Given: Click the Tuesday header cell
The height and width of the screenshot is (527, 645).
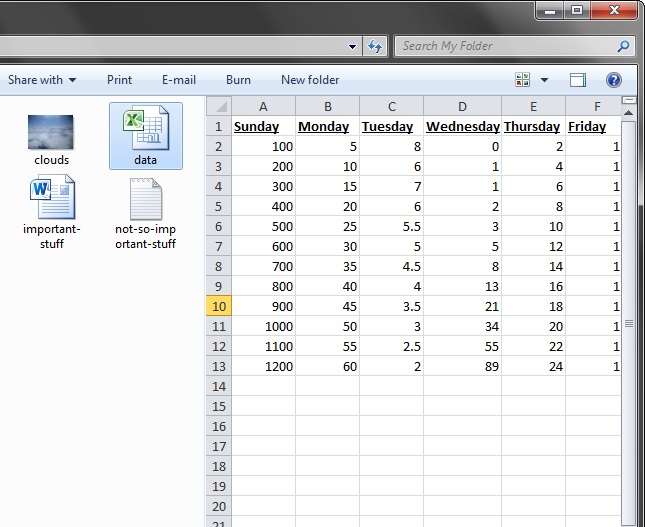Looking at the screenshot, I should [392, 126].
